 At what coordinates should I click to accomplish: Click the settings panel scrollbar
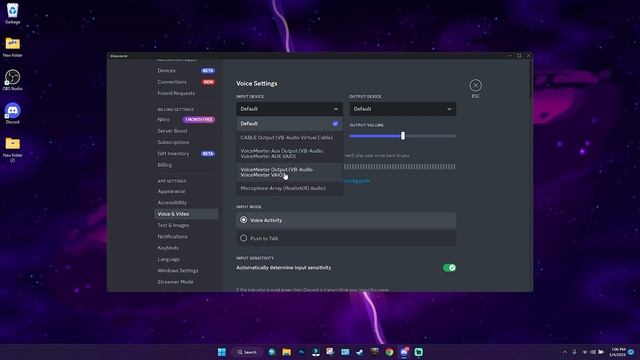(x=530, y=80)
